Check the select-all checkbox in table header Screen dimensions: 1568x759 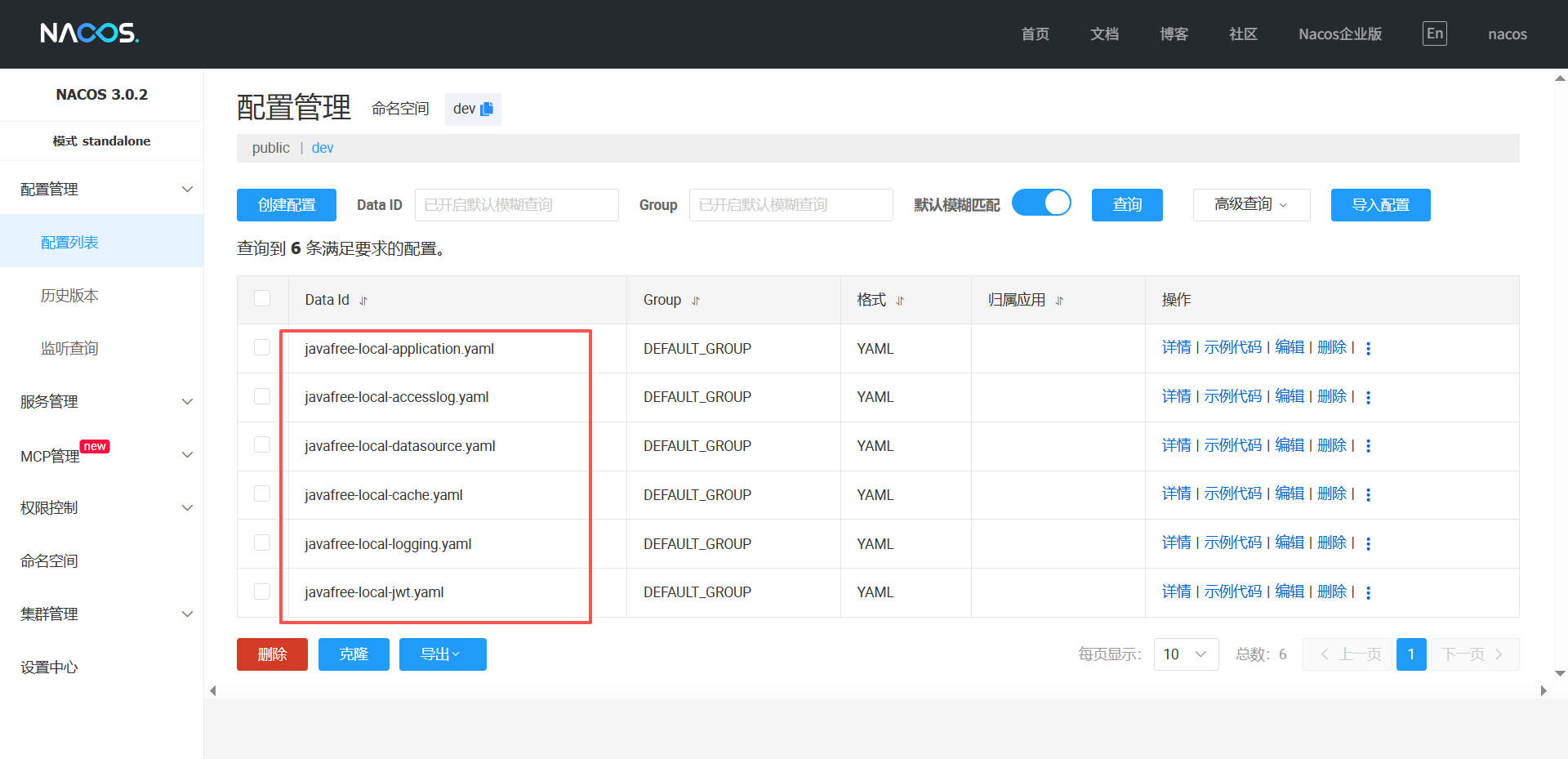tap(262, 298)
